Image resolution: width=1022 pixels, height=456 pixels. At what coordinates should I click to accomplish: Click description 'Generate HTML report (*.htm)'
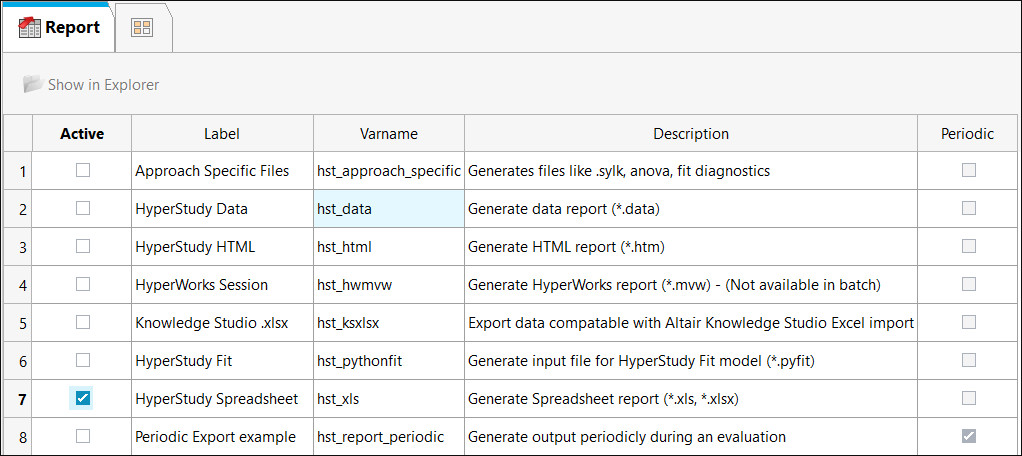[691, 247]
